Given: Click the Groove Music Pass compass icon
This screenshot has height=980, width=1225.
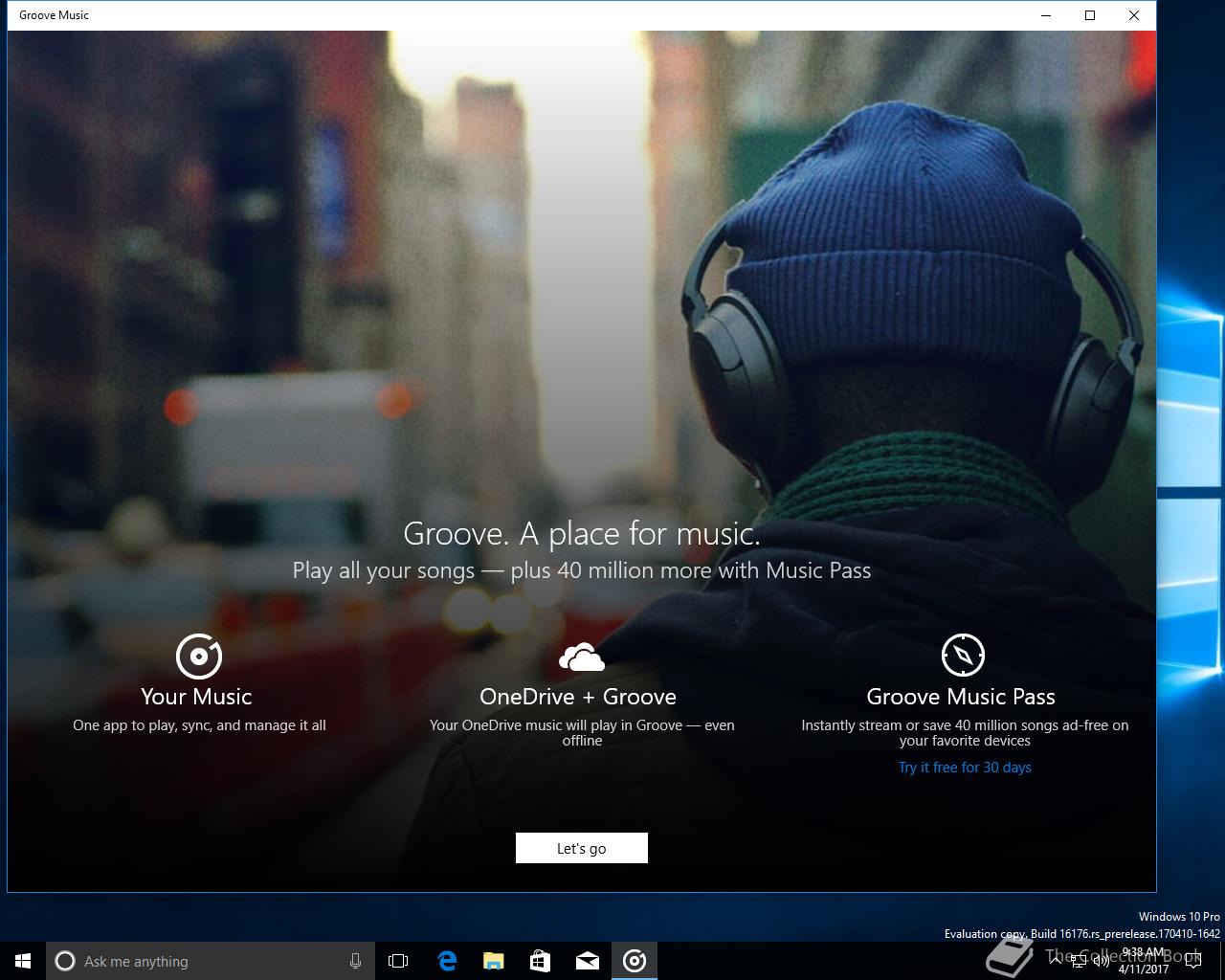Looking at the screenshot, I should (x=963, y=656).
